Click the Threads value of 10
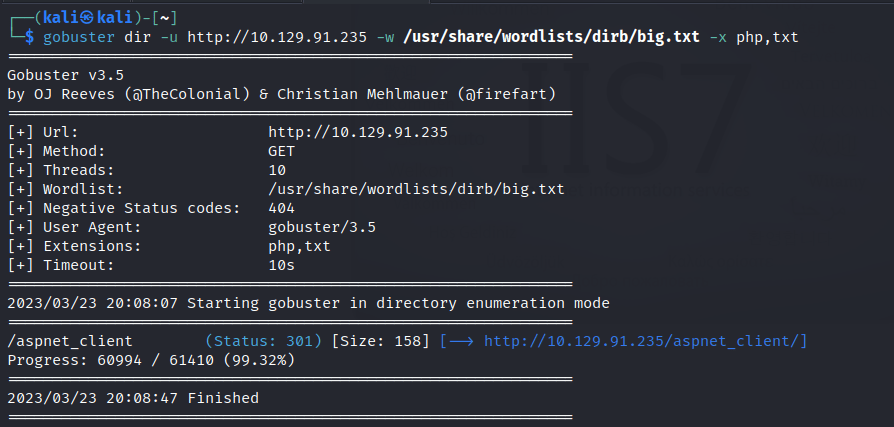Image resolution: width=894 pixels, height=427 pixels. pyautogui.click(x=277, y=170)
